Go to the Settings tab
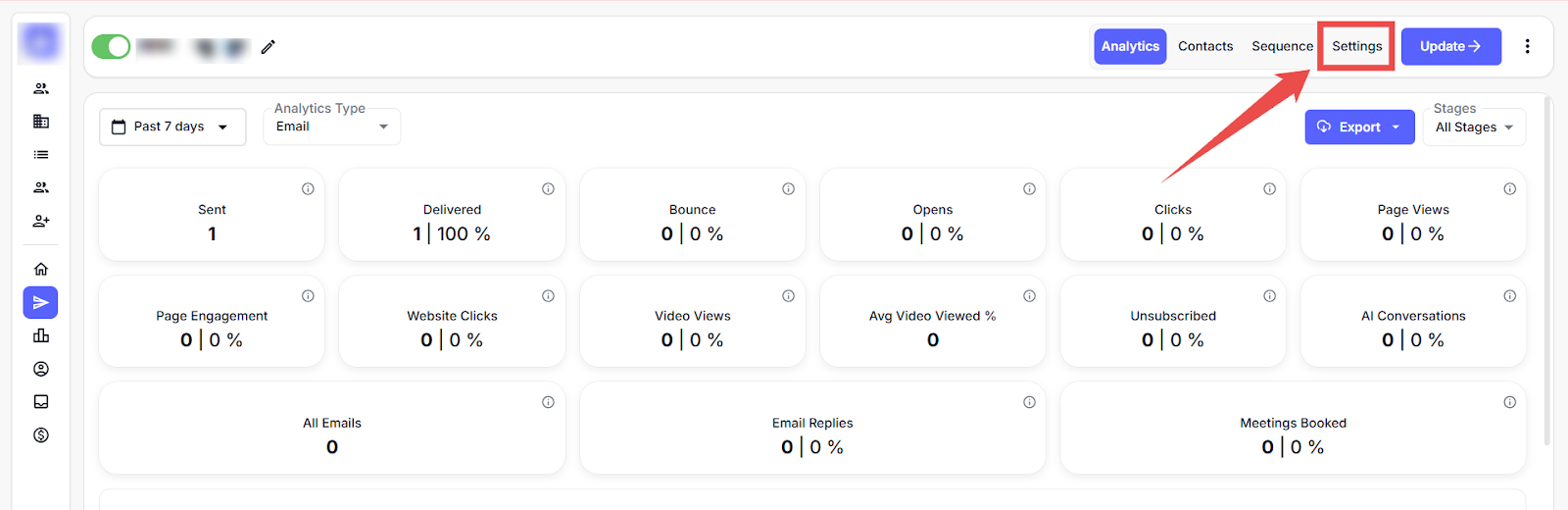The width and height of the screenshot is (1568, 510). (1356, 46)
